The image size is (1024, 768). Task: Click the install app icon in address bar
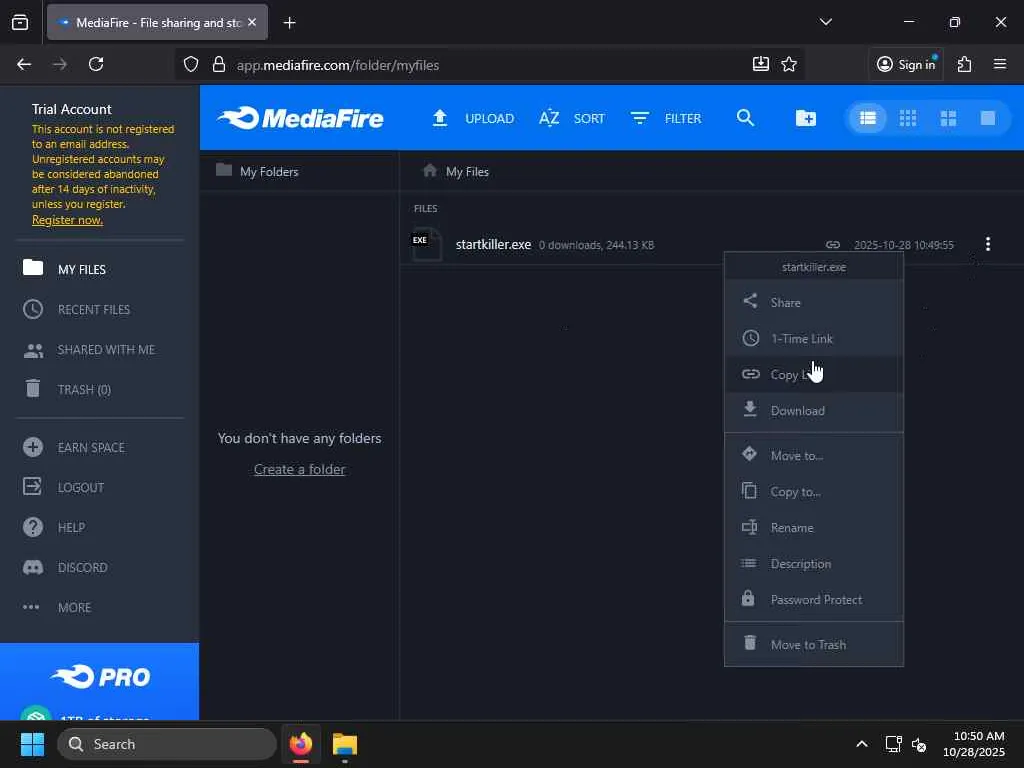760,64
